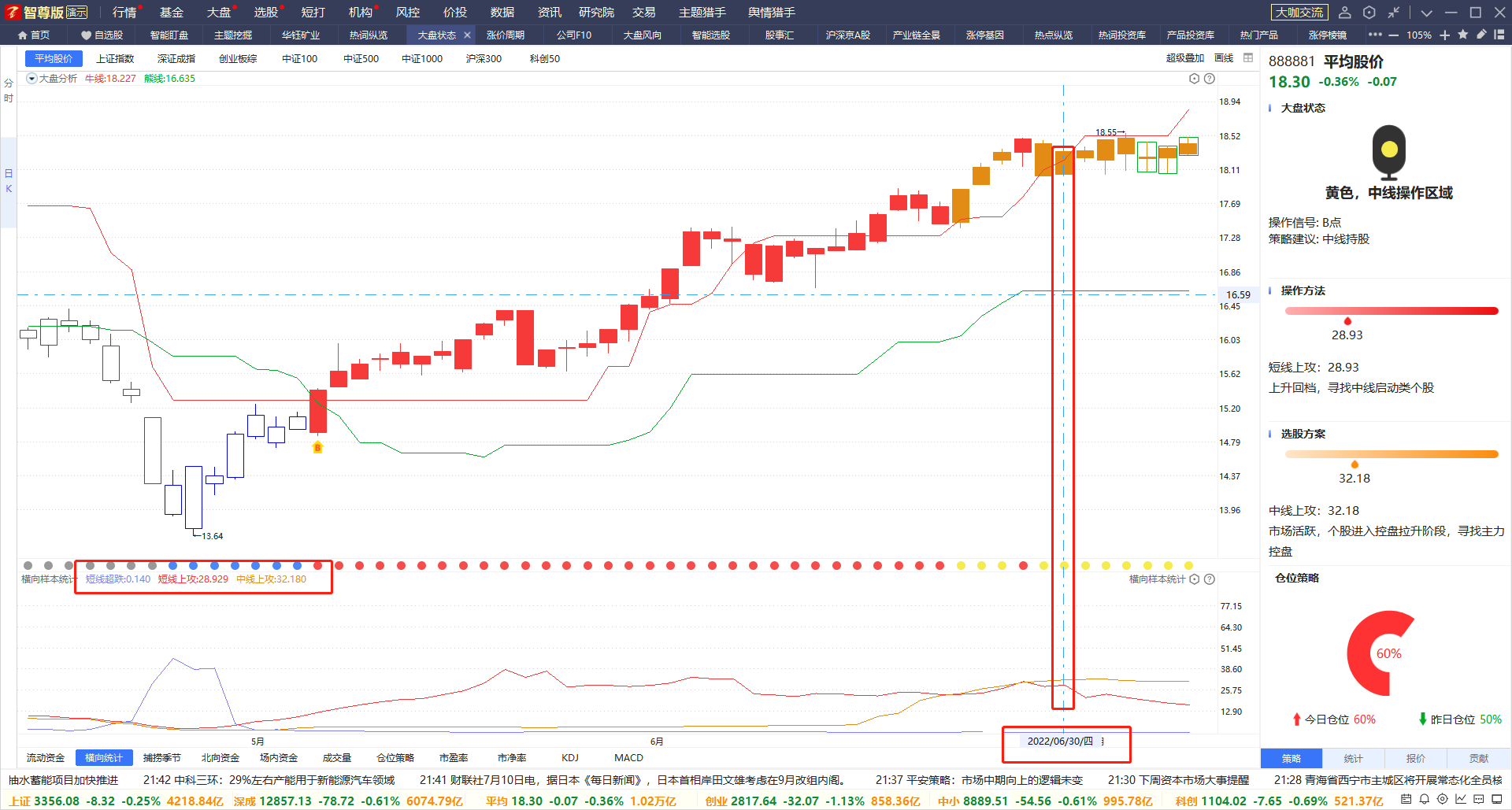The image size is (1512, 810).
Task: Open the 选股 menu
Action: point(265,13)
